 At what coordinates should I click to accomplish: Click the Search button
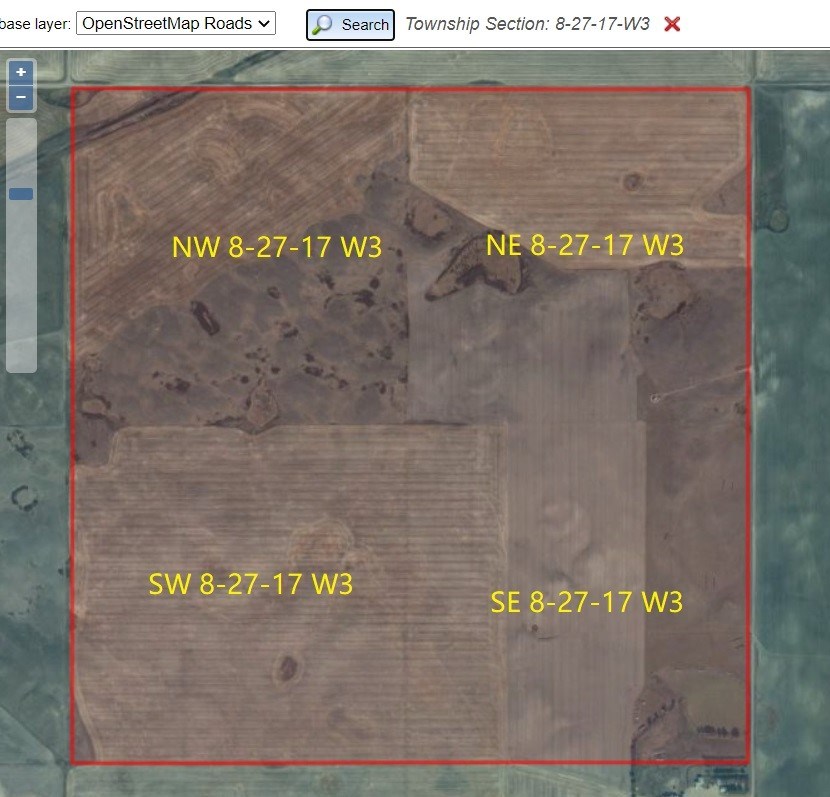[350, 24]
